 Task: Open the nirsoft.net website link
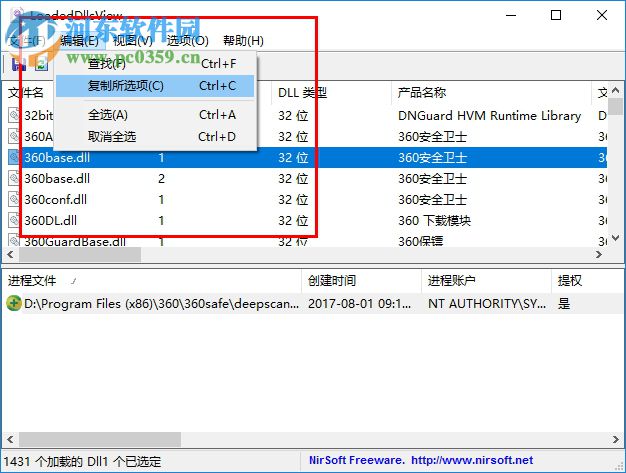472,460
